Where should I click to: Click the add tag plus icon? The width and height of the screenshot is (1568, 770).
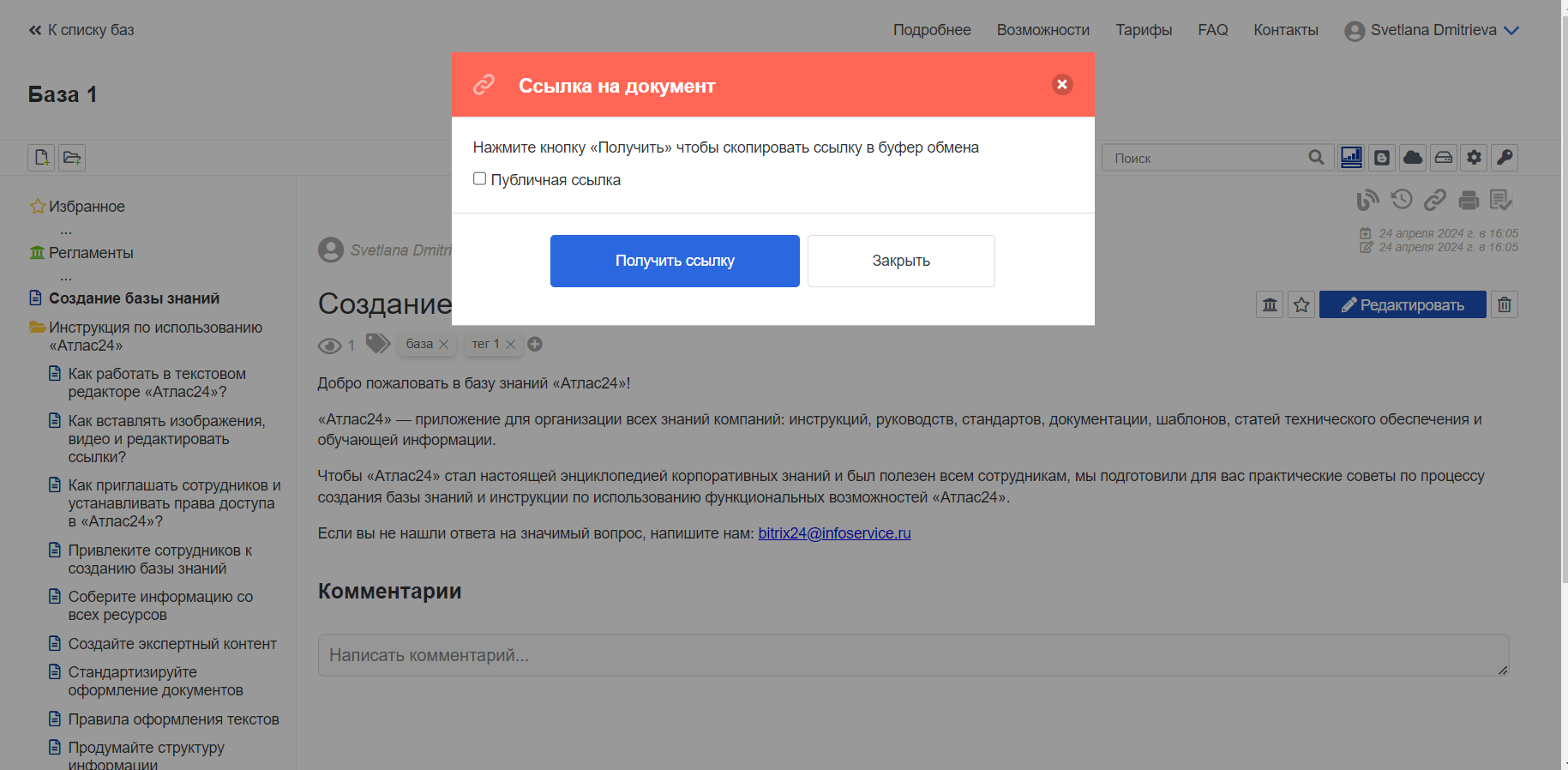point(535,344)
